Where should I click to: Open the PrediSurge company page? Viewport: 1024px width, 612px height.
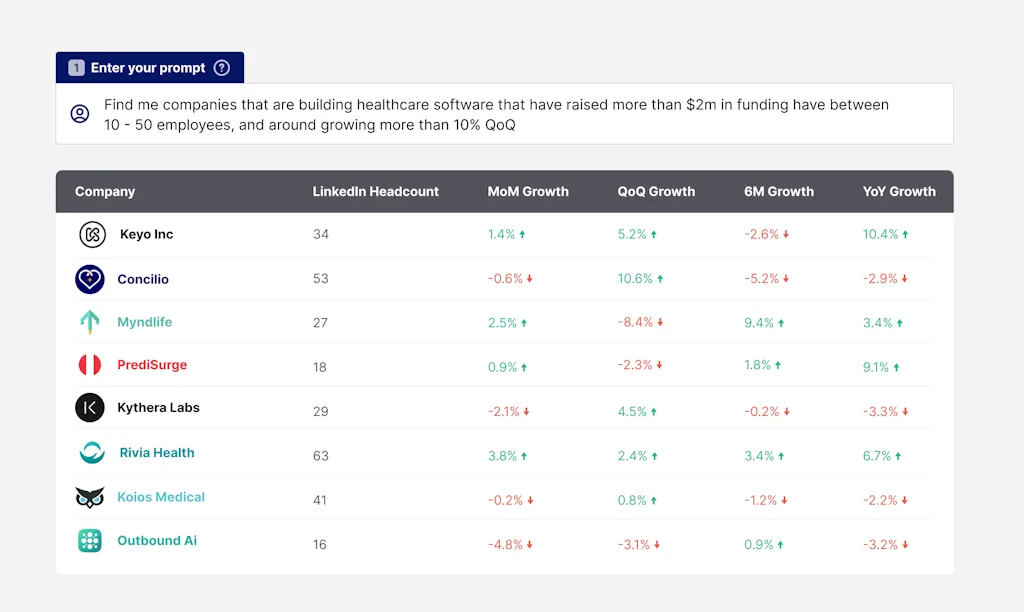(x=152, y=365)
